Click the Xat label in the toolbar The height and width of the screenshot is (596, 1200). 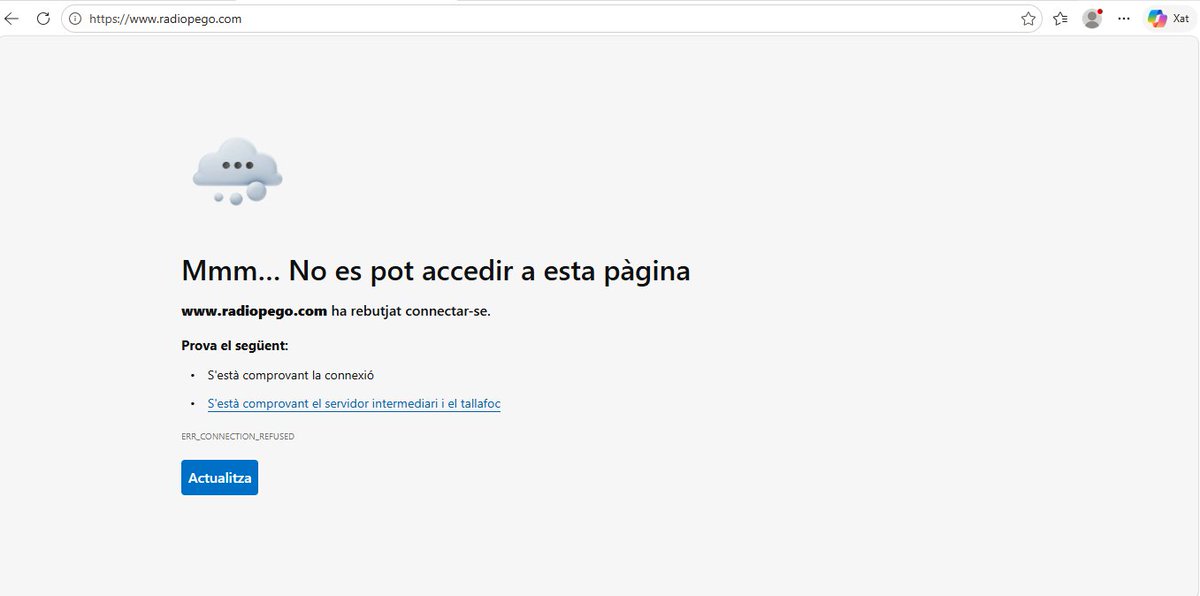coord(1180,18)
